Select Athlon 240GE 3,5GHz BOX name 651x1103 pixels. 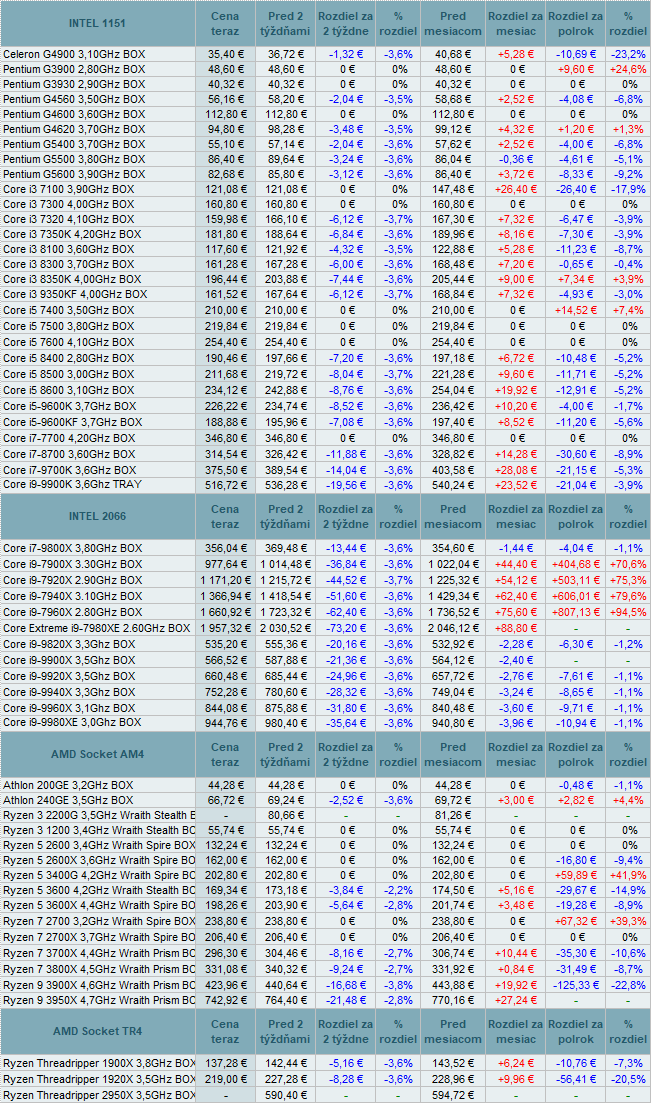coord(68,801)
